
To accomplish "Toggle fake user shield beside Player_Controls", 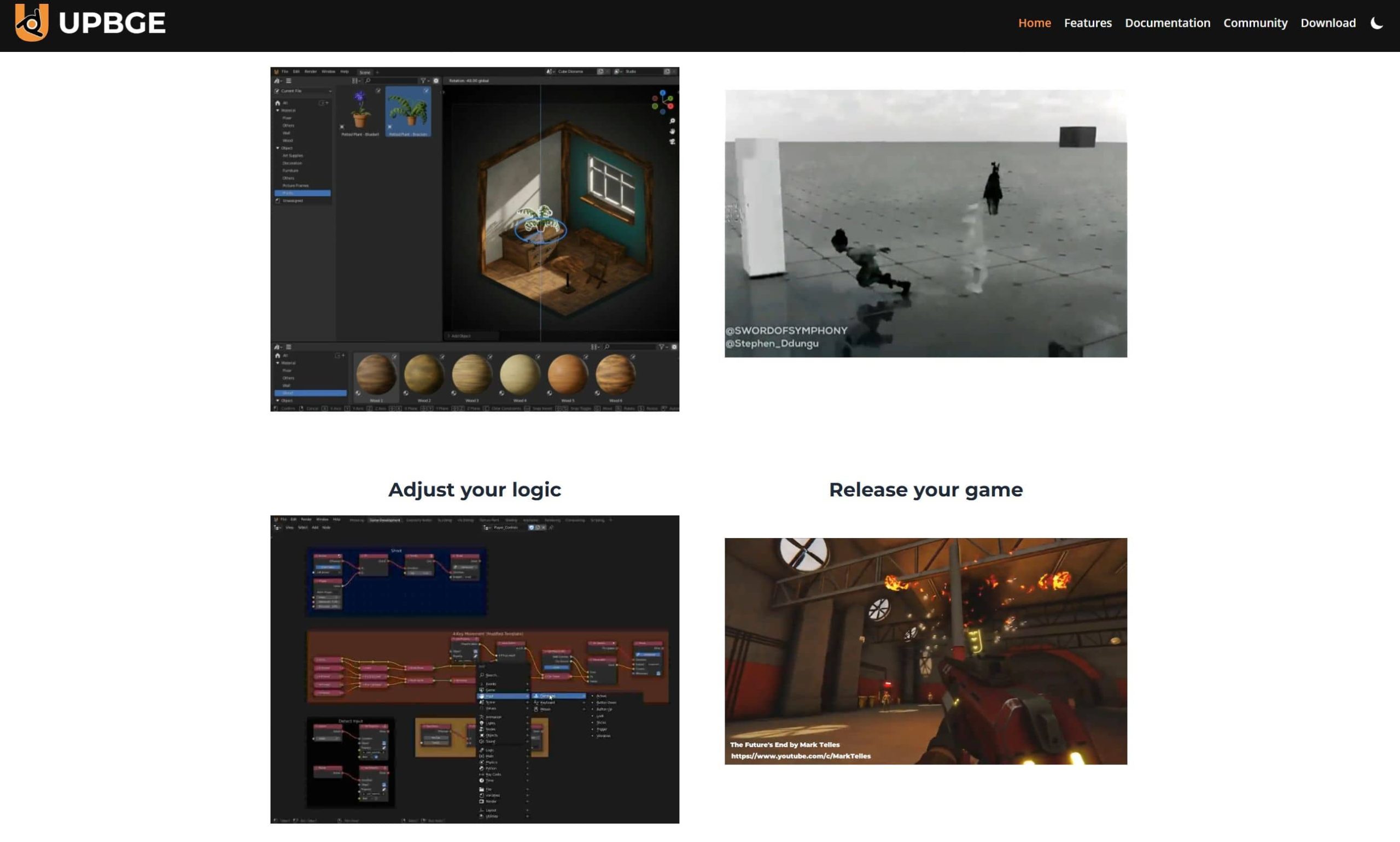I will coord(531,528).
